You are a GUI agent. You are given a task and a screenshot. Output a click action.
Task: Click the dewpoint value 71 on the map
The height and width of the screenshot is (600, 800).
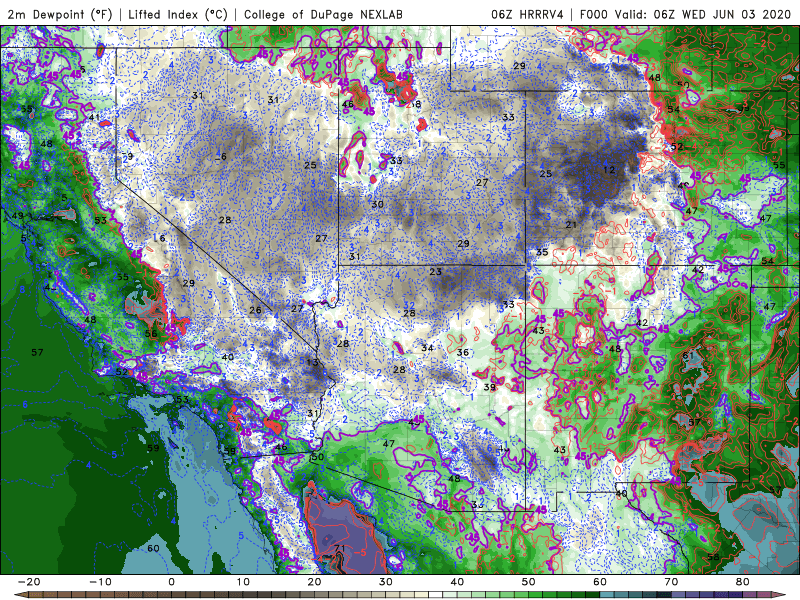pyautogui.click(x=340, y=548)
